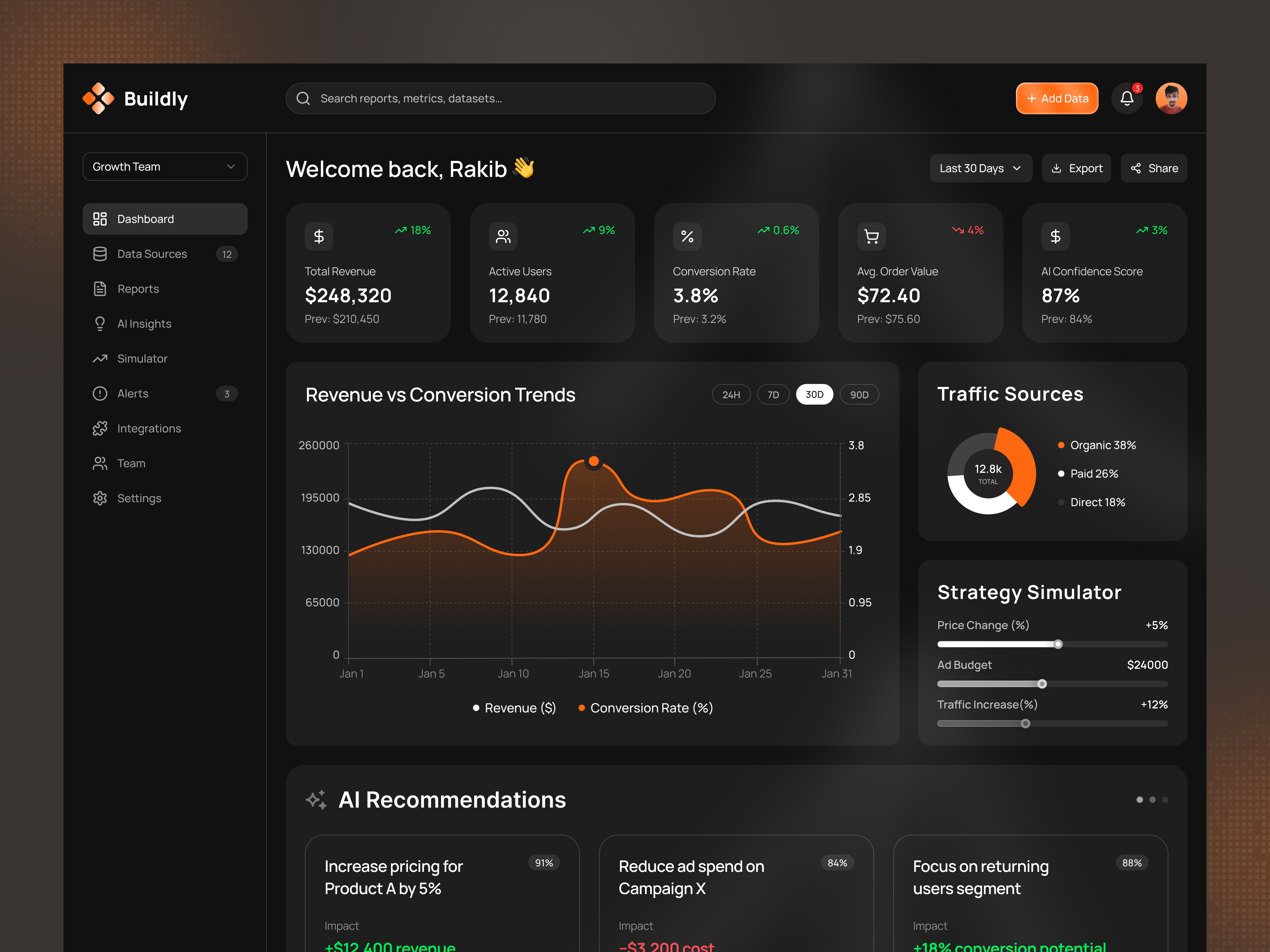Select the 24H time toggle
Screen dimensions: 1270x952
pyautogui.click(x=731, y=394)
